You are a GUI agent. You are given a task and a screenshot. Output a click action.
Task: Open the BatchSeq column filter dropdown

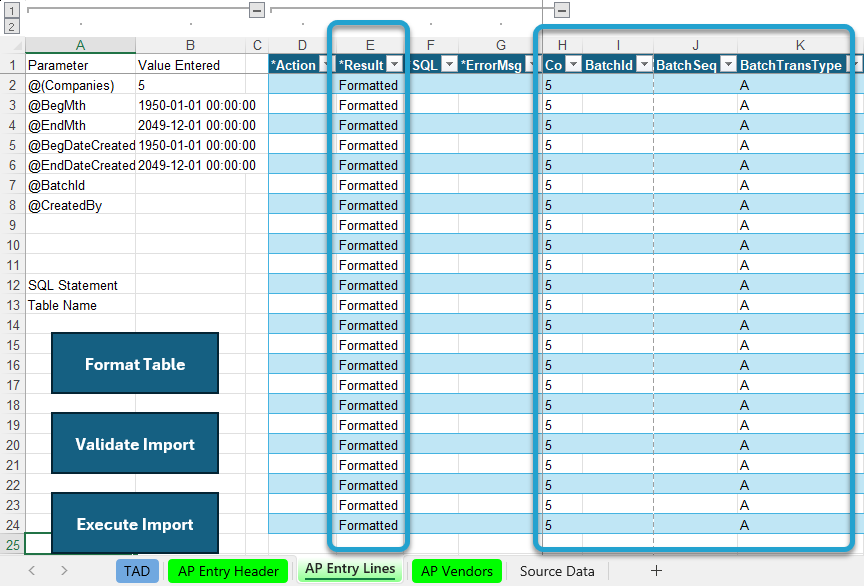tap(728, 64)
